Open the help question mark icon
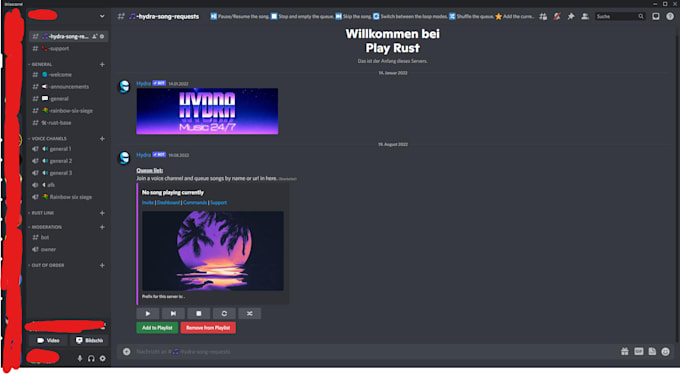The width and height of the screenshot is (680, 375). [x=670, y=16]
